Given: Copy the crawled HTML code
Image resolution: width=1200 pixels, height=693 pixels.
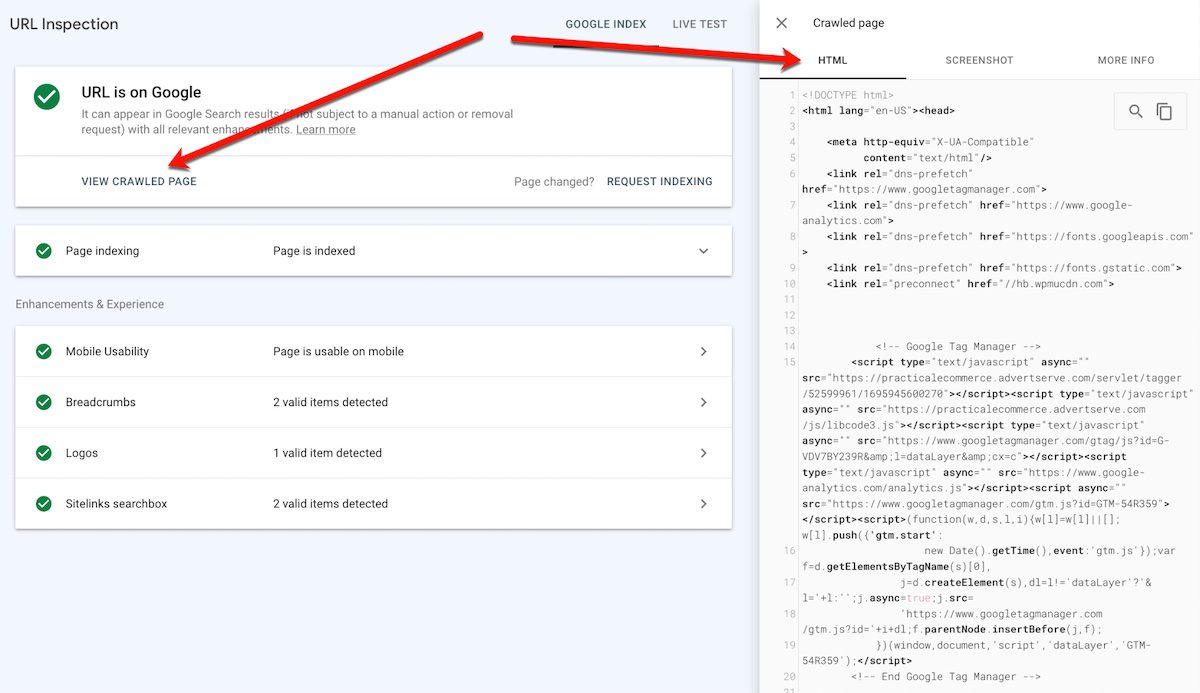Looking at the screenshot, I should point(1164,112).
